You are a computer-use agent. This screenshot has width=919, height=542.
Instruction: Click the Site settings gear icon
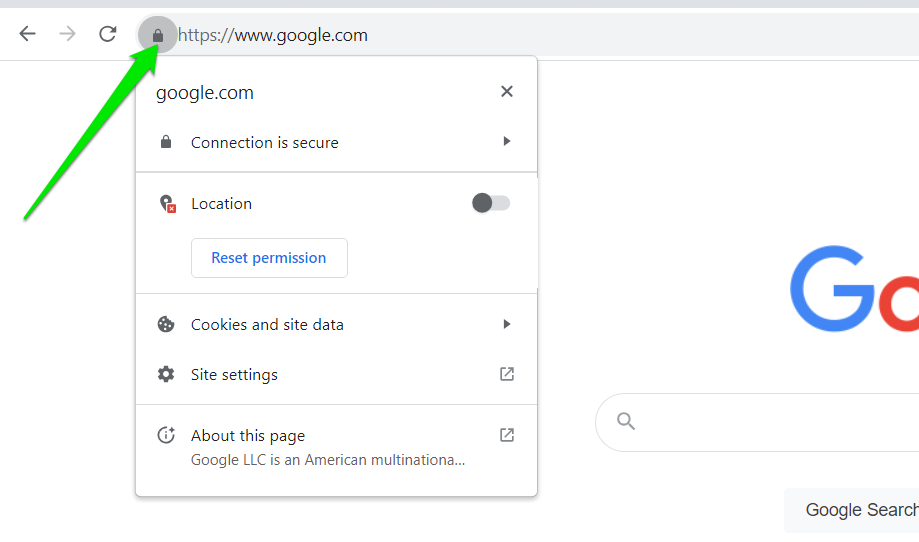pos(166,374)
